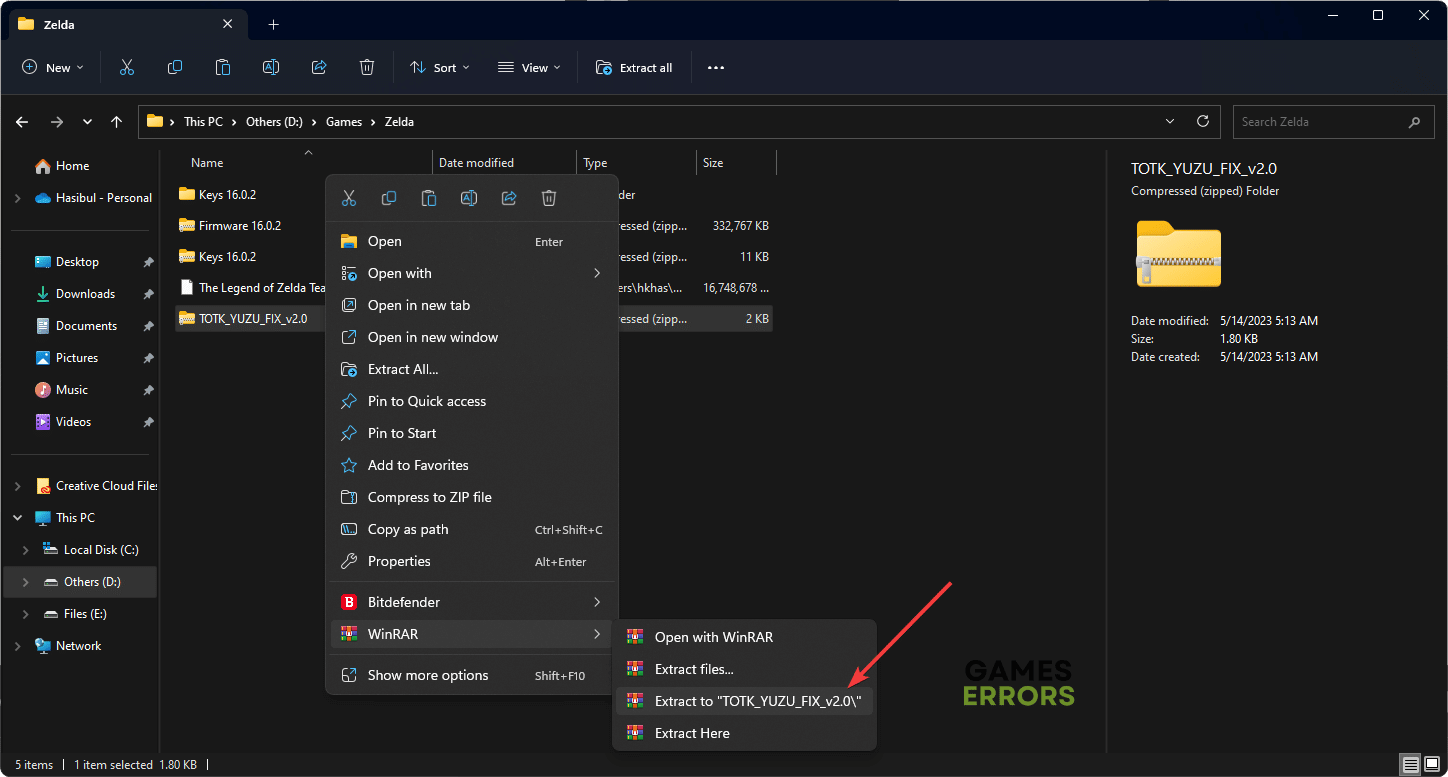Viewport: 1448px width, 777px height.
Task: Select Show more options menu entry
Action: pyautogui.click(x=428, y=675)
